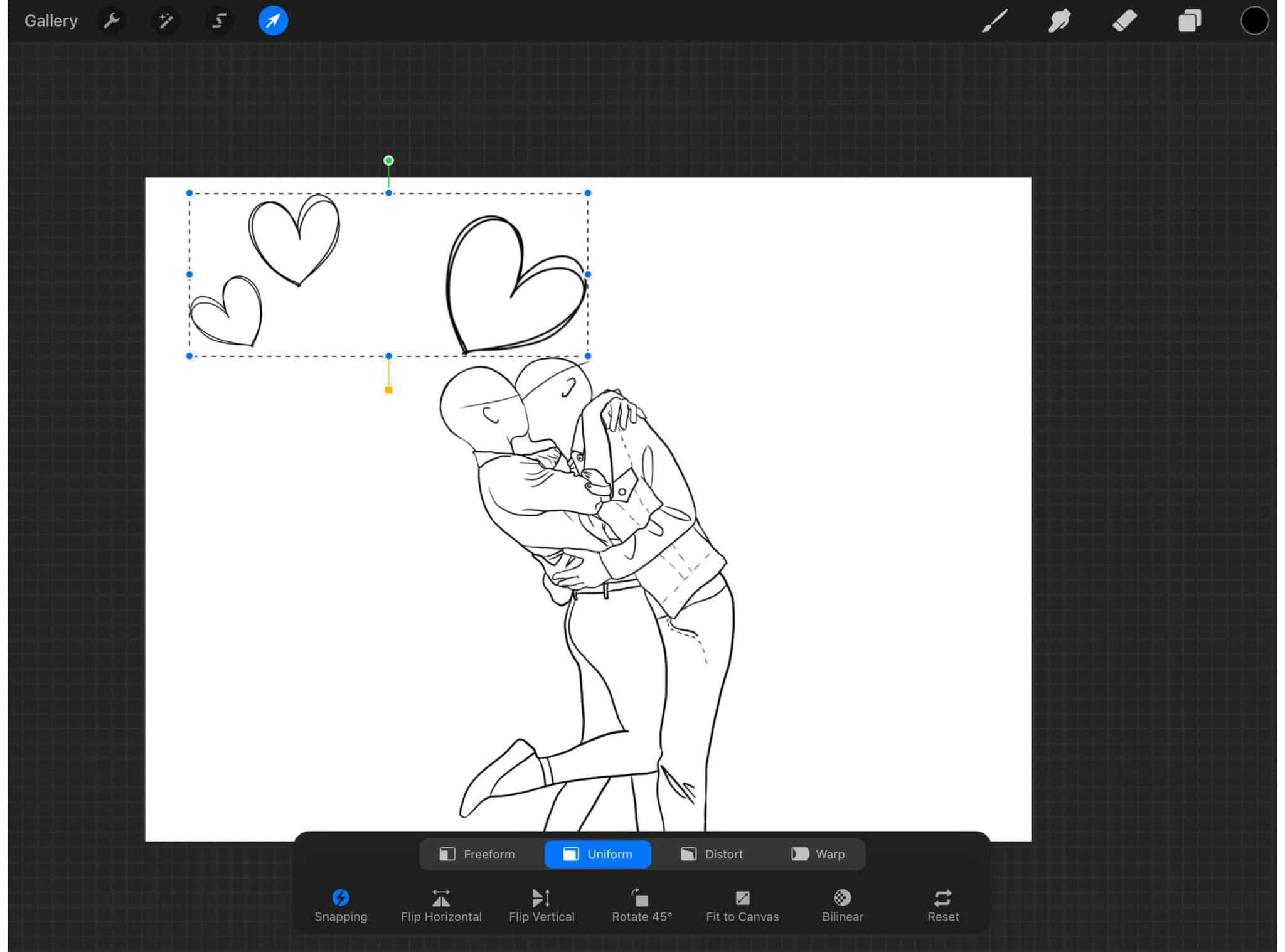Flip the selection vertically
Image resolution: width=1285 pixels, height=952 pixels.
[541, 904]
